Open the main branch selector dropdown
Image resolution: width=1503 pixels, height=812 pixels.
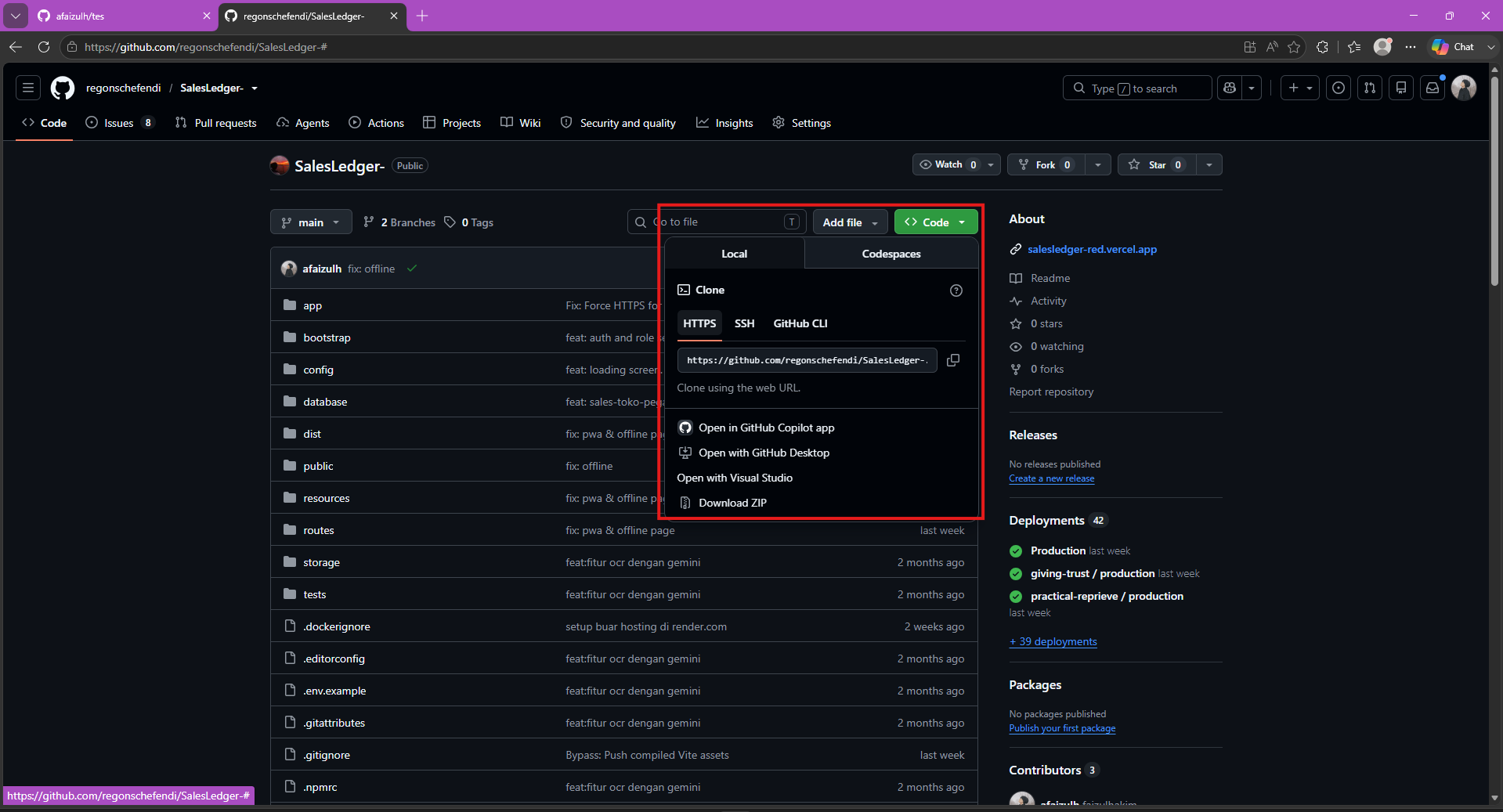(x=311, y=222)
